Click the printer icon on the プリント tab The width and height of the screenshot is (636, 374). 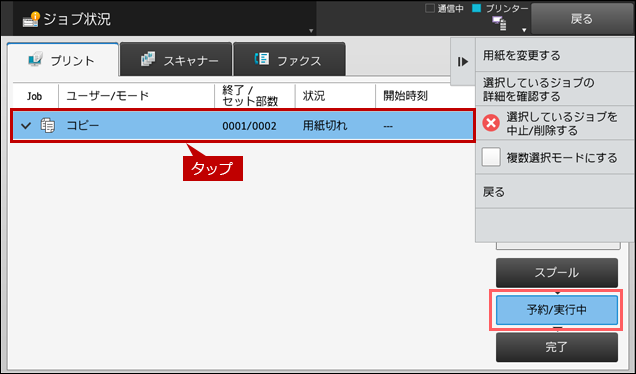click(x=35, y=60)
